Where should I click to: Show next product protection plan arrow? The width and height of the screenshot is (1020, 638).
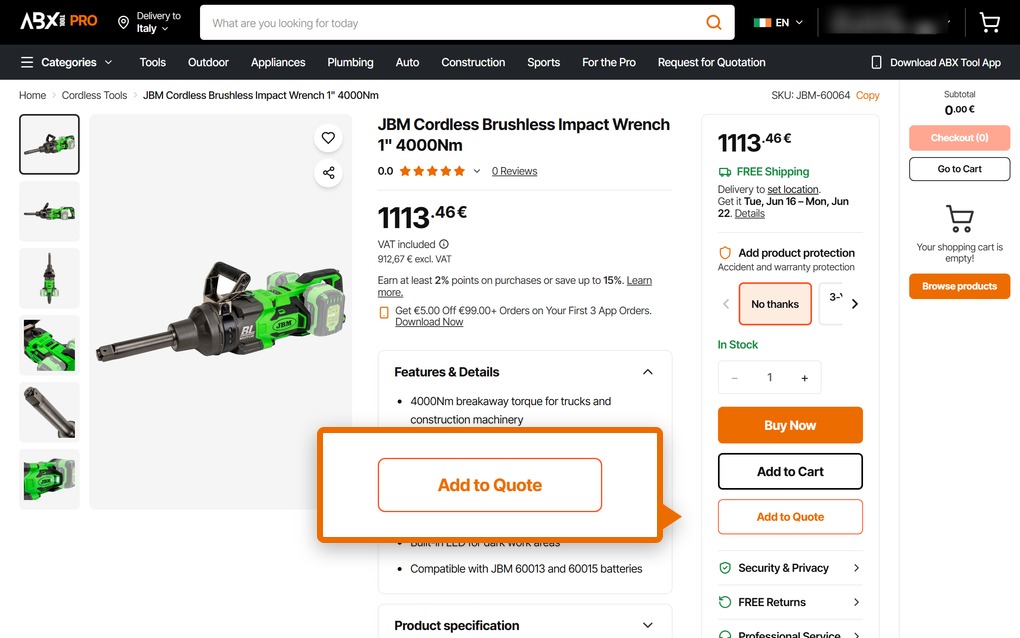(x=855, y=304)
